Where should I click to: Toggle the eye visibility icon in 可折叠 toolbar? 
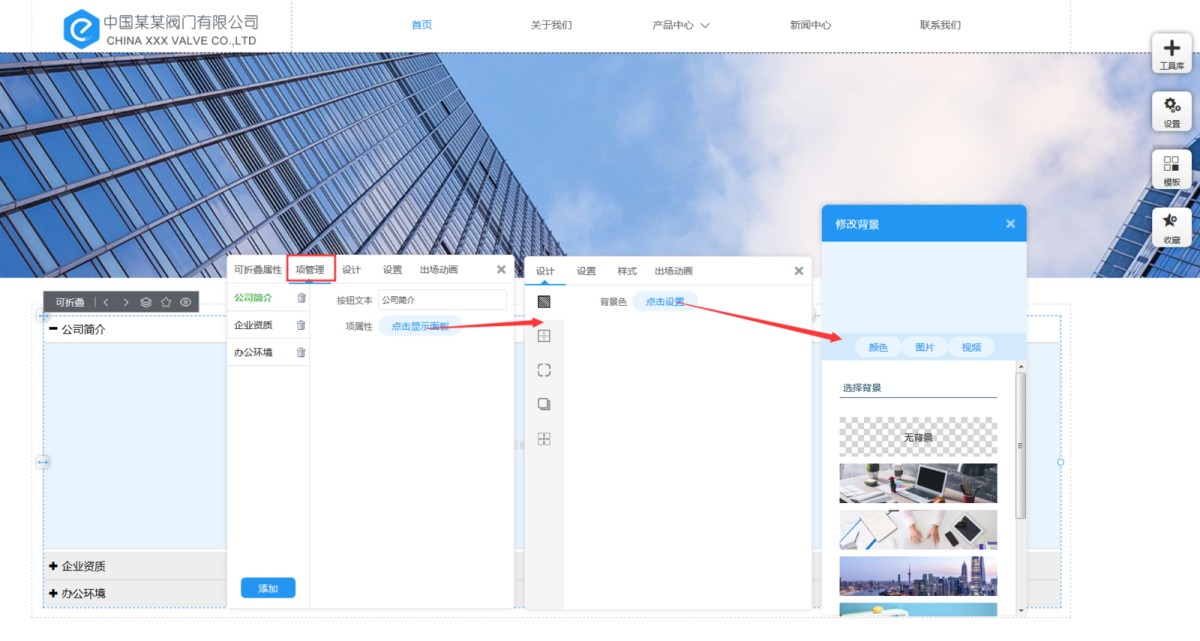click(x=186, y=302)
